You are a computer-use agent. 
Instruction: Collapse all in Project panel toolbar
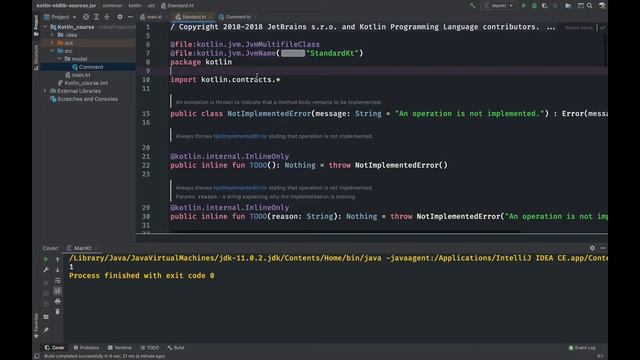pyautogui.click(x=107, y=17)
